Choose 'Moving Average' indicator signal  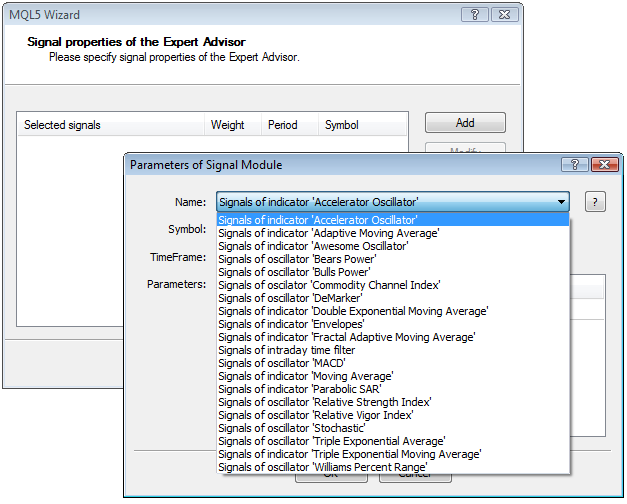tap(393, 376)
